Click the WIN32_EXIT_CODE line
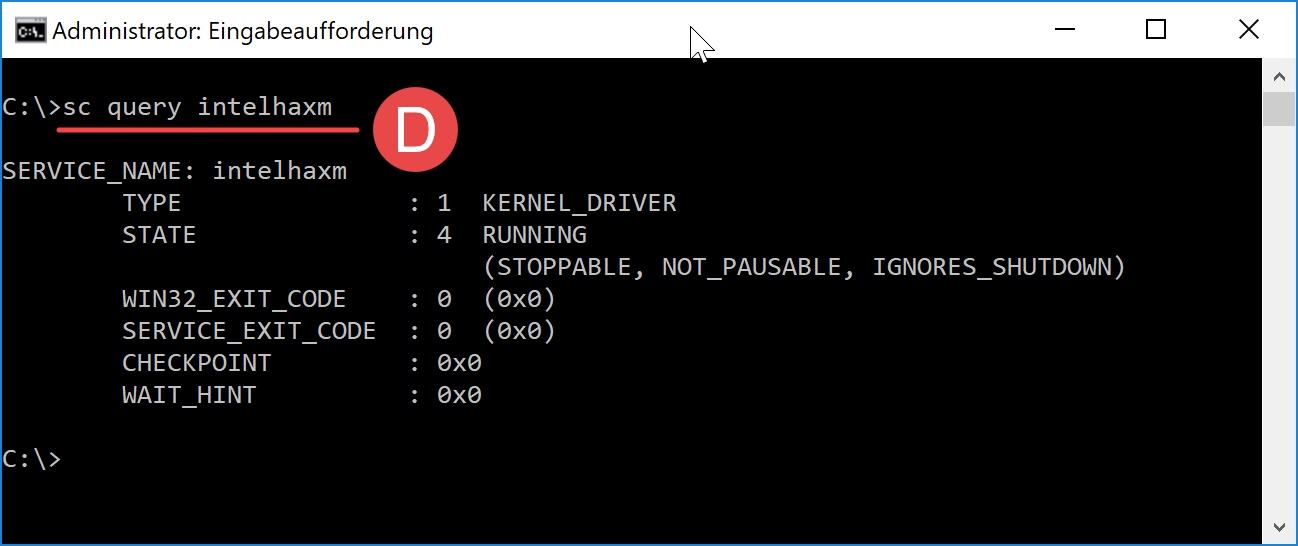The width and height of the screenshot is (1298, 546). [x=339, y=299]
